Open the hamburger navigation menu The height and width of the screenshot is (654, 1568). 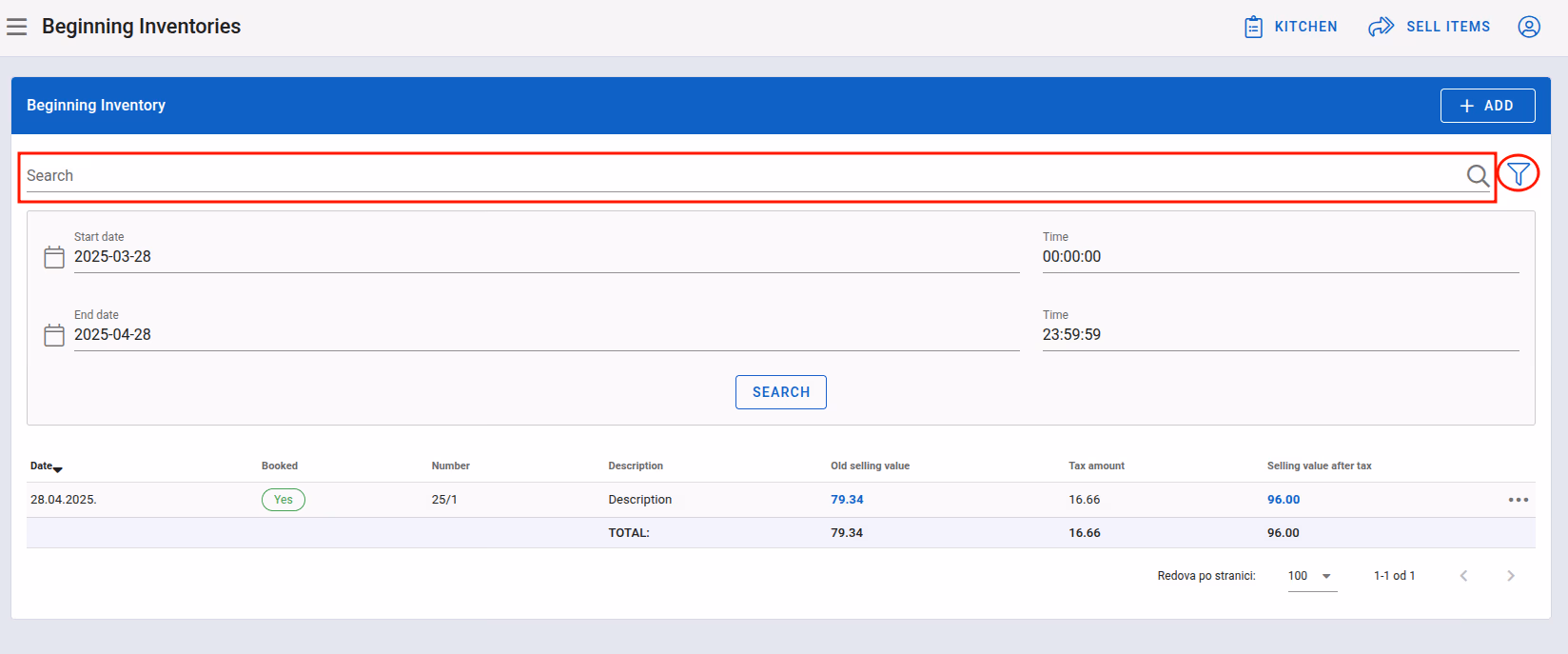click(16, 27)
